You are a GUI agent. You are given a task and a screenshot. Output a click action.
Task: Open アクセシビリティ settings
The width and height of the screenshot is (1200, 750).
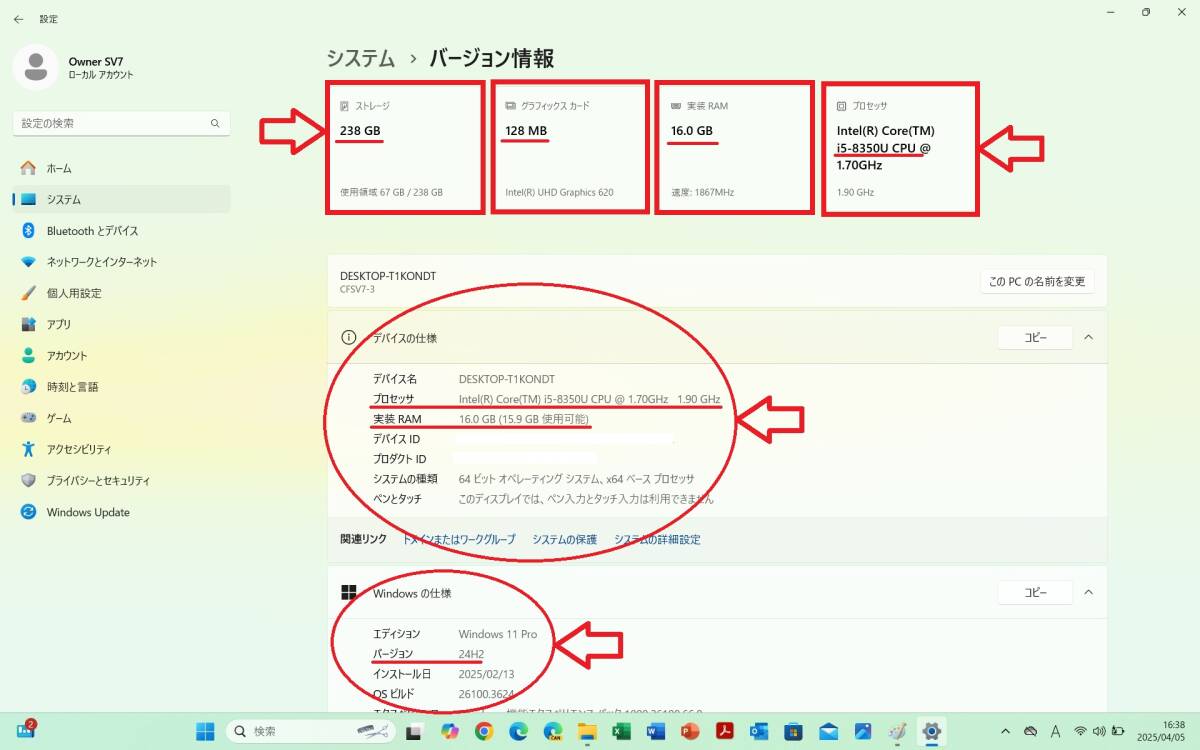click(x=121, y=449)
